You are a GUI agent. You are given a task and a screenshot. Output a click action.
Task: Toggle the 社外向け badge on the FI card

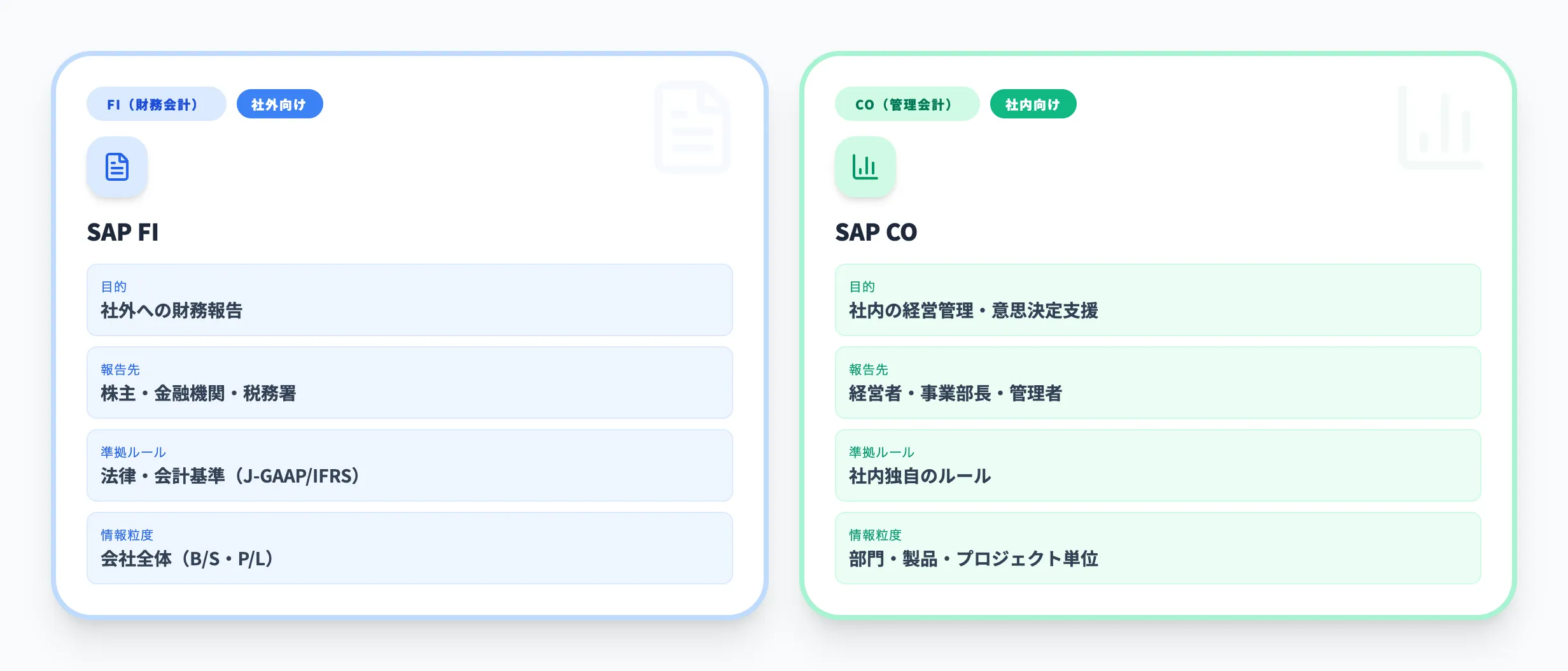click(280, 103)
